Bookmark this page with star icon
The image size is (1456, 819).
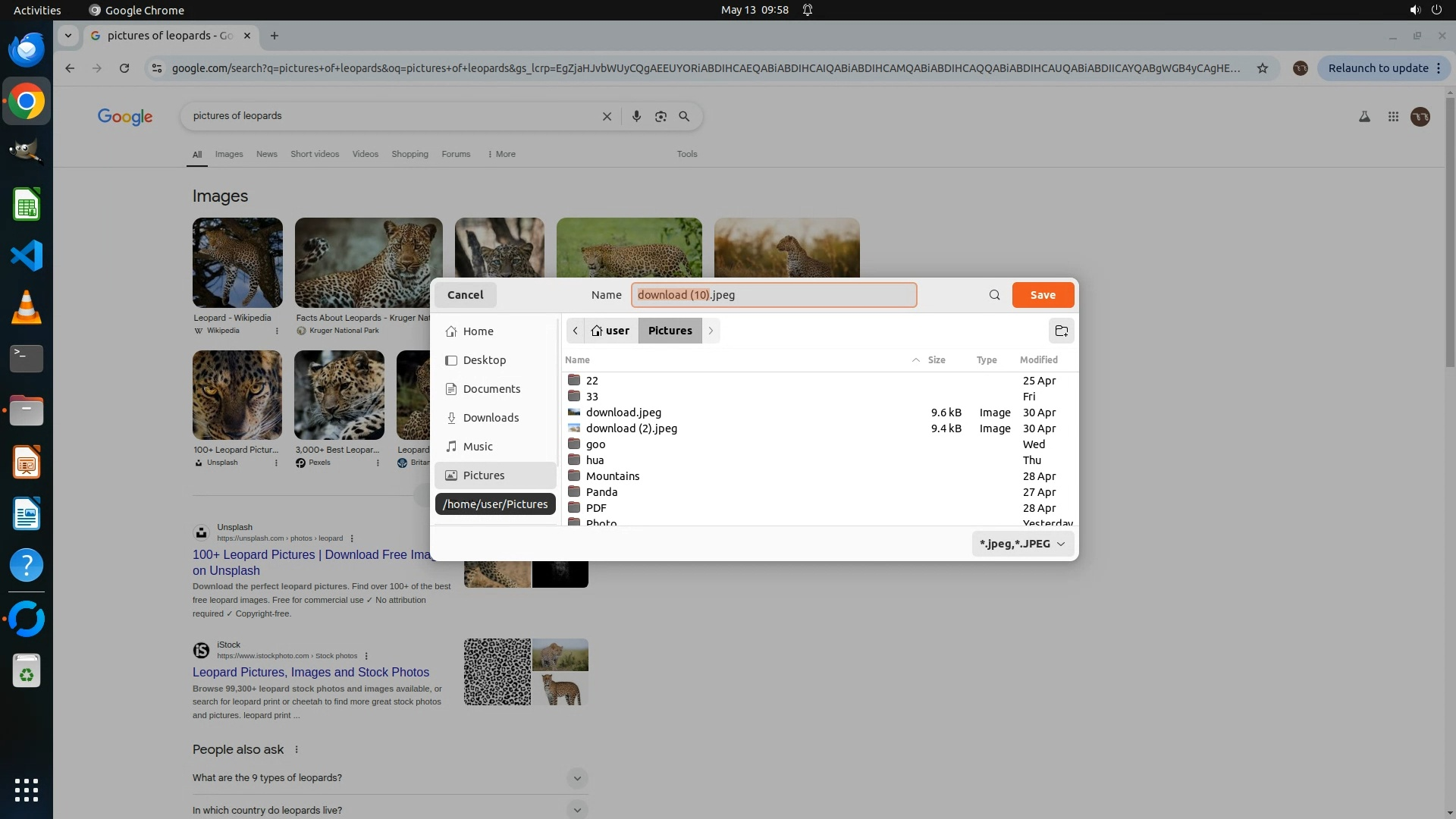coord(1263,68)
